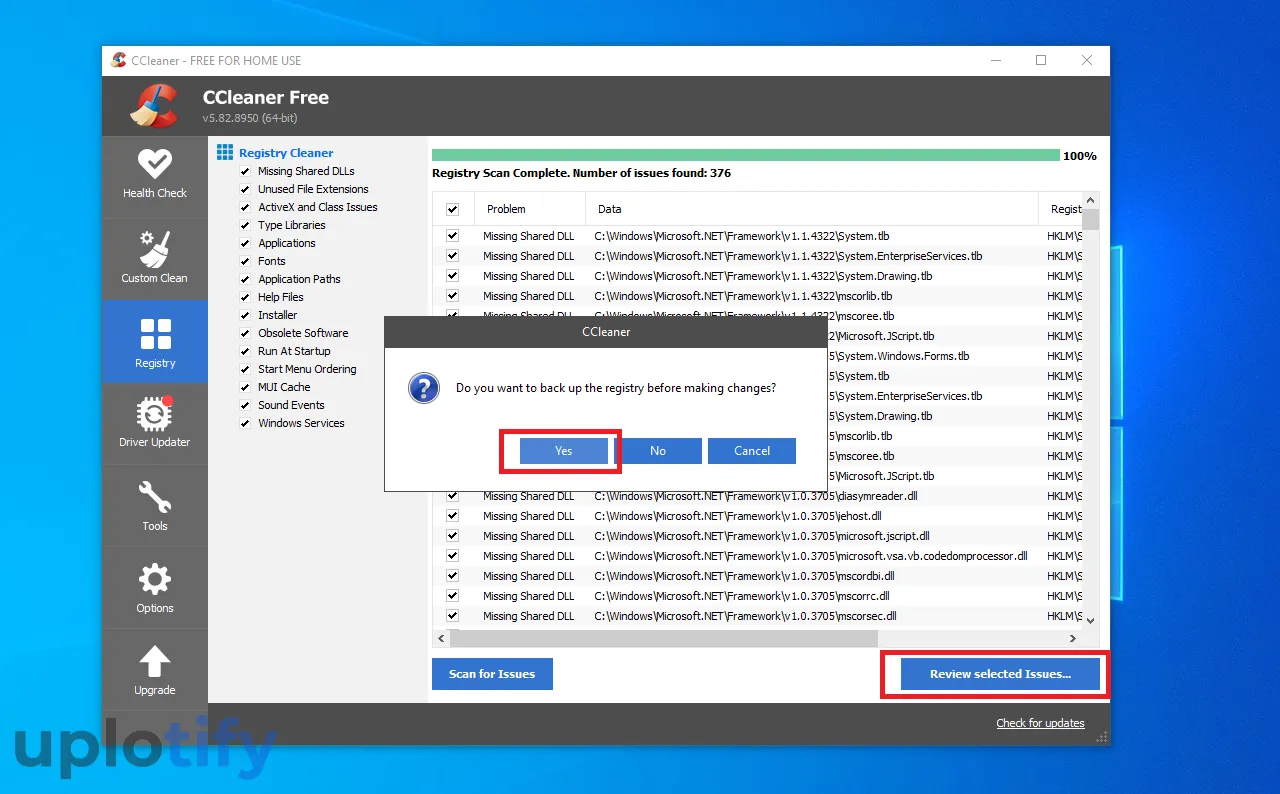
Task: Click the horizontal scrollbar left arrow
Action: pos(441,638)
